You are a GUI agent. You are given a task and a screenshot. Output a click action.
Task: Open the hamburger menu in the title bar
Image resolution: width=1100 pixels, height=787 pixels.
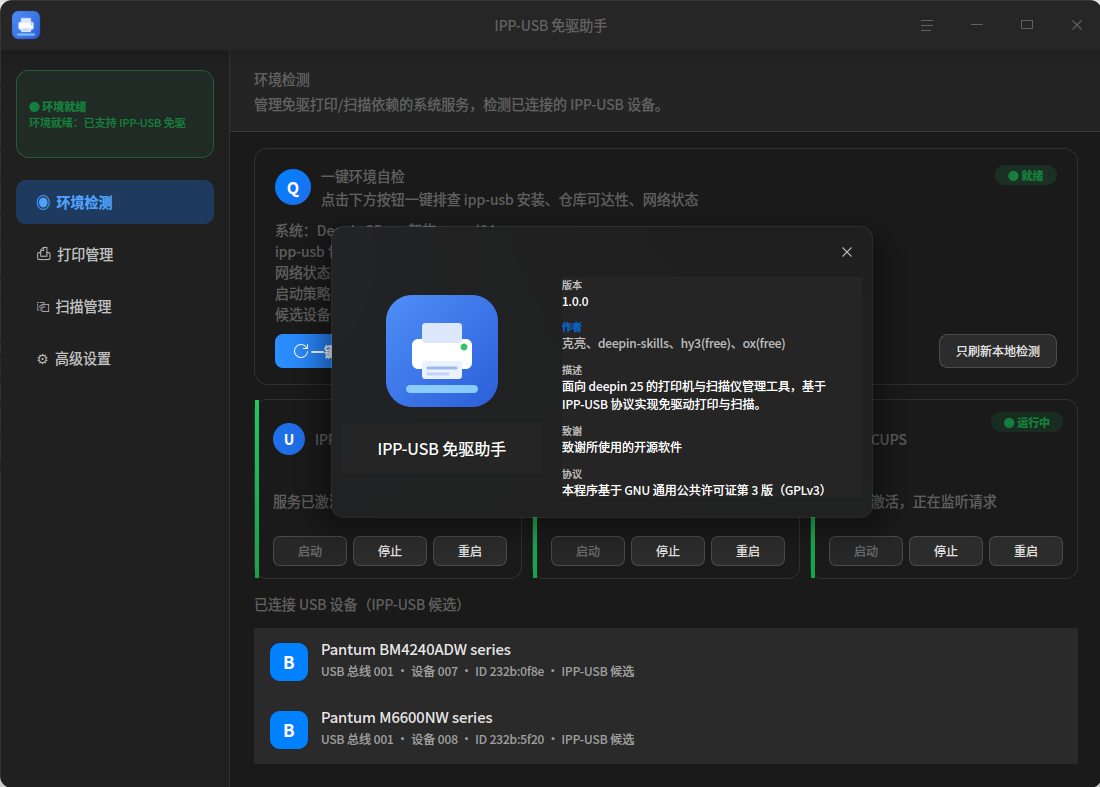pyautogui.click(x=927, y=25)
